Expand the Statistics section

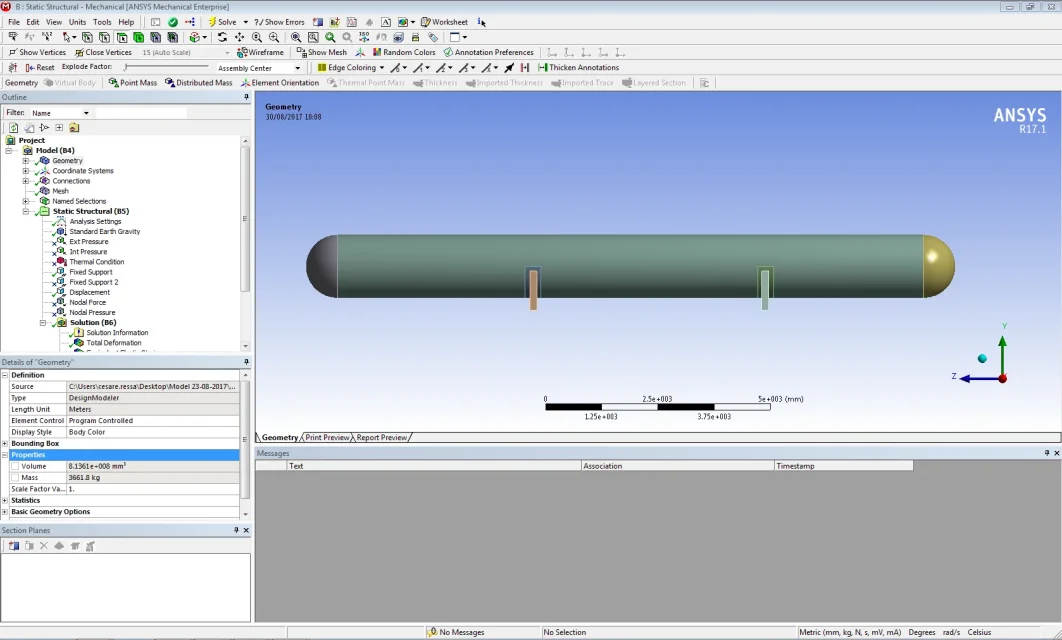tap(5, 500)
